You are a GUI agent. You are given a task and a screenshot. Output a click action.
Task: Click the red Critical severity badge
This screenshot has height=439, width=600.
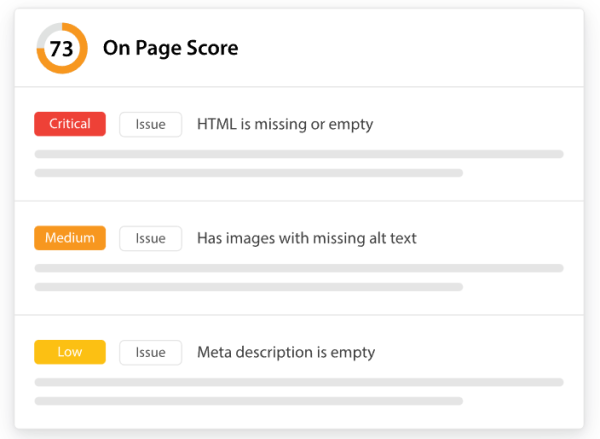tap(69, 124)
